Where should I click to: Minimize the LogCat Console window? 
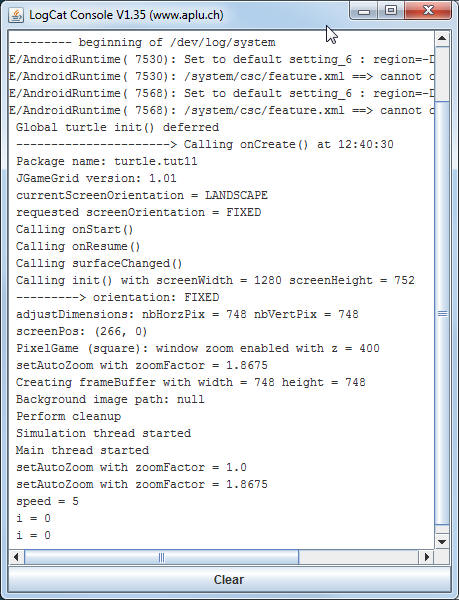coord(364,11)
